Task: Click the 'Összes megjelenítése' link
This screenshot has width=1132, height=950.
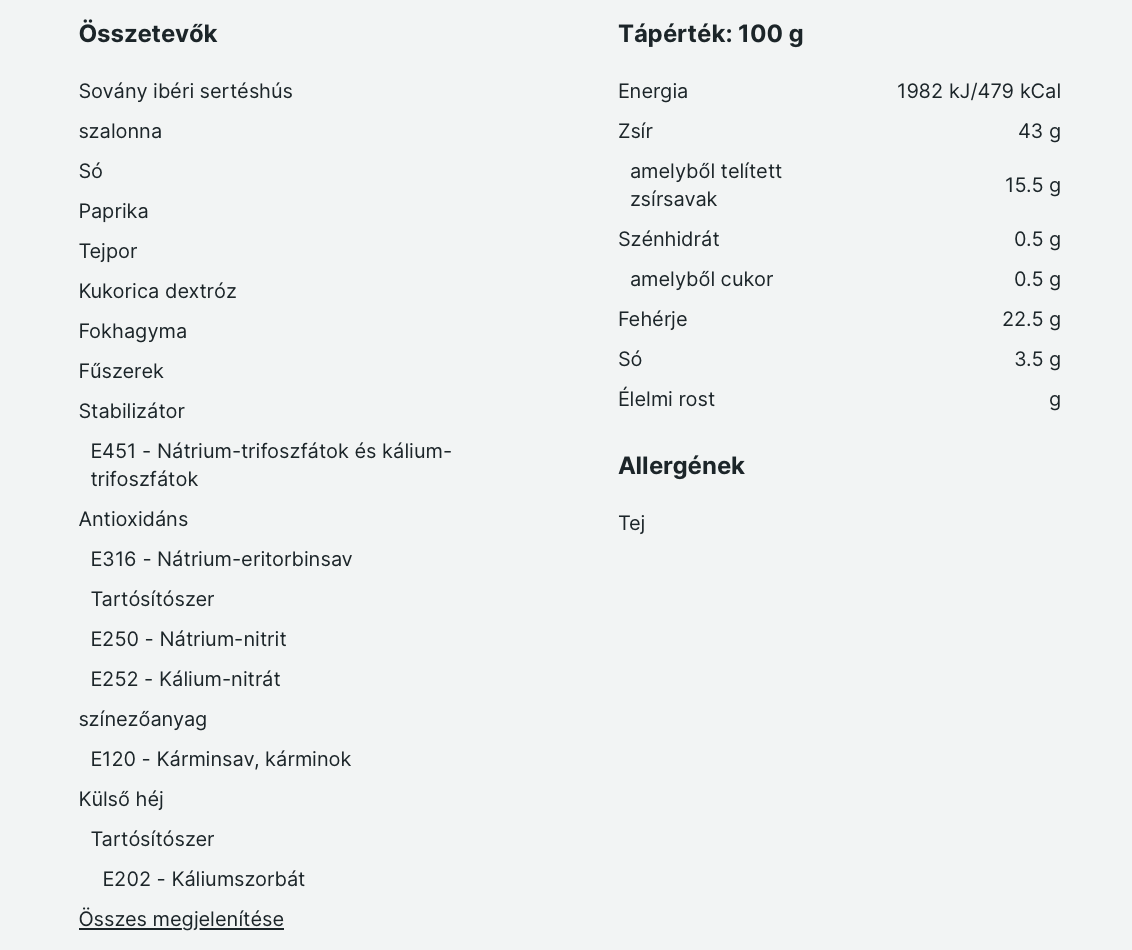Action: coord(181,919)
